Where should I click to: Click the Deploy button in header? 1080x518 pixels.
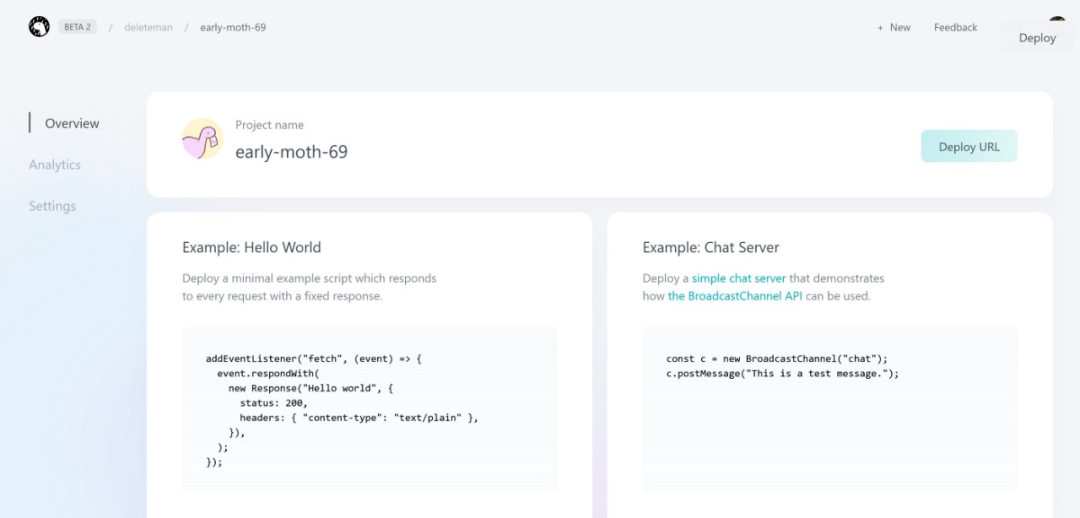point(1037,38)
